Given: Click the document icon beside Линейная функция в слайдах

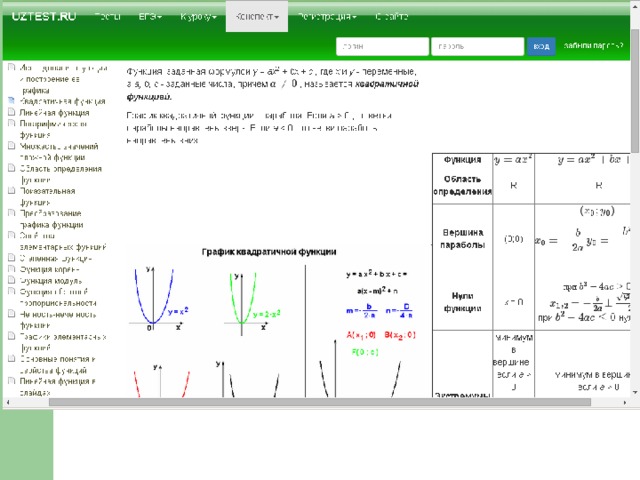Looking at the screenshot, I should (x=11, y=381).
